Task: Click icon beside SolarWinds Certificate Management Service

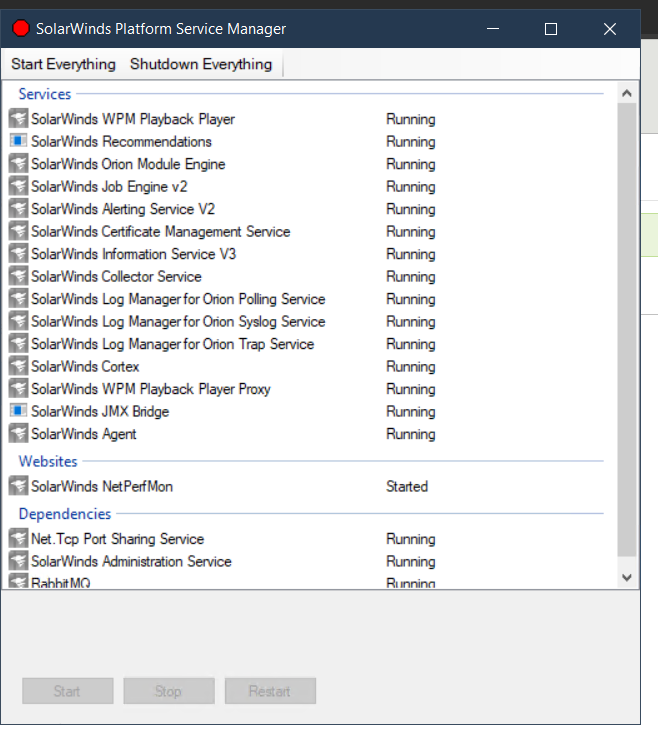Action: [x=18, y=231]
